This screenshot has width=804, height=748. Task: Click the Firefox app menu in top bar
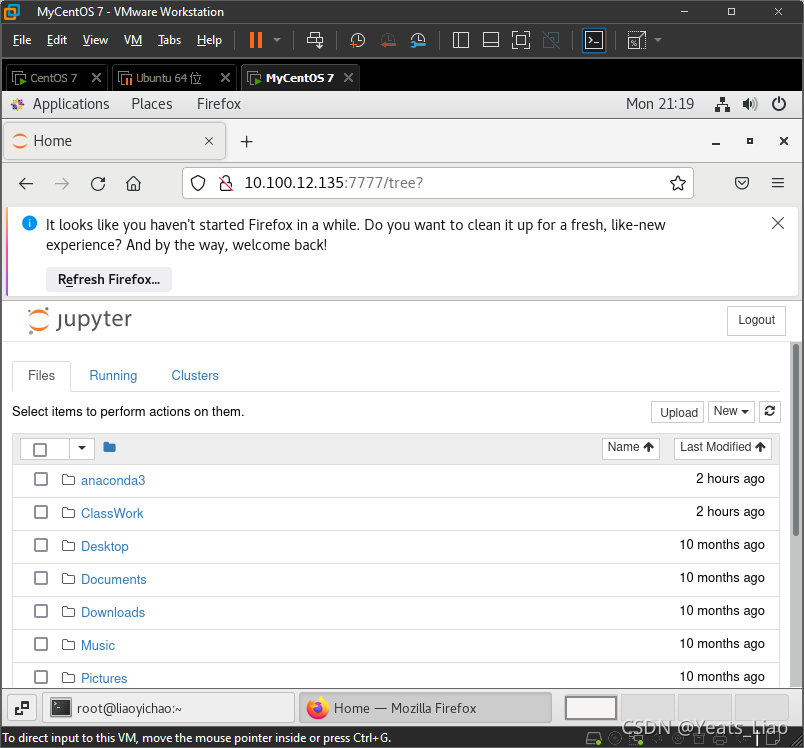pyautogui.click(x=219, y=104)
